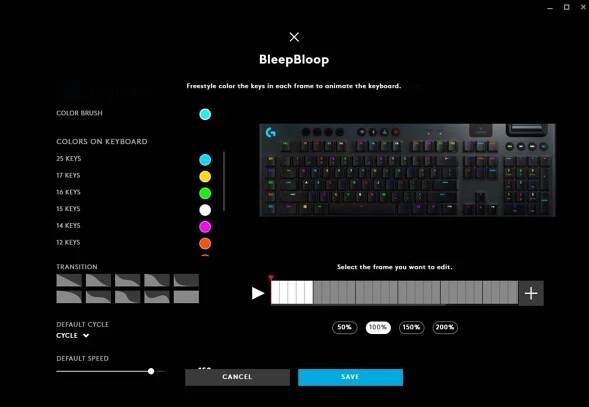Image resolution: width=589 pixels, height=407 pixels.
Task: Close the BleepBloop editor with the X icon
Action: pyautogui.click(x=294, y=37)
